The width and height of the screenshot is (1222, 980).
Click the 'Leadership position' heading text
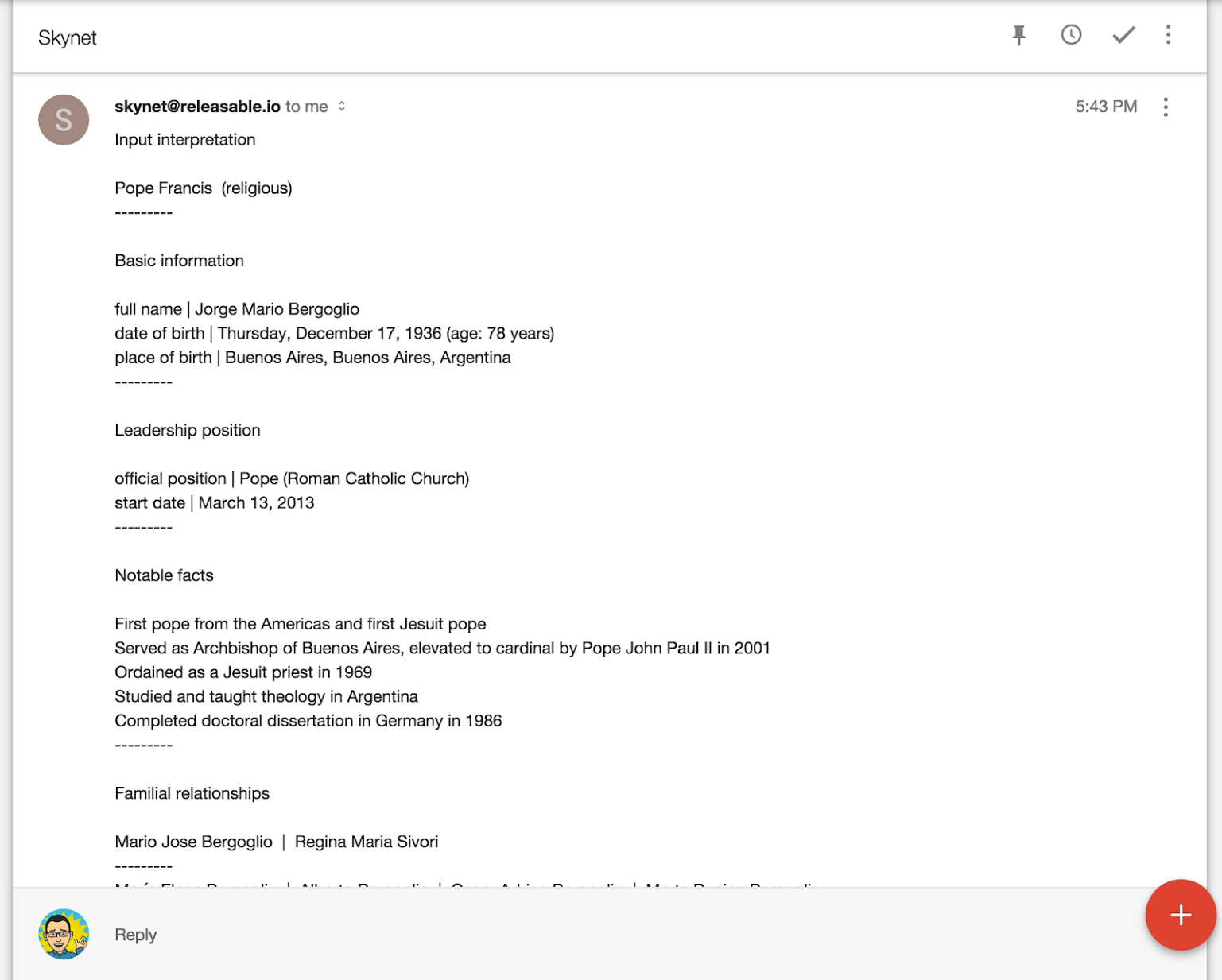coord(188,430)
